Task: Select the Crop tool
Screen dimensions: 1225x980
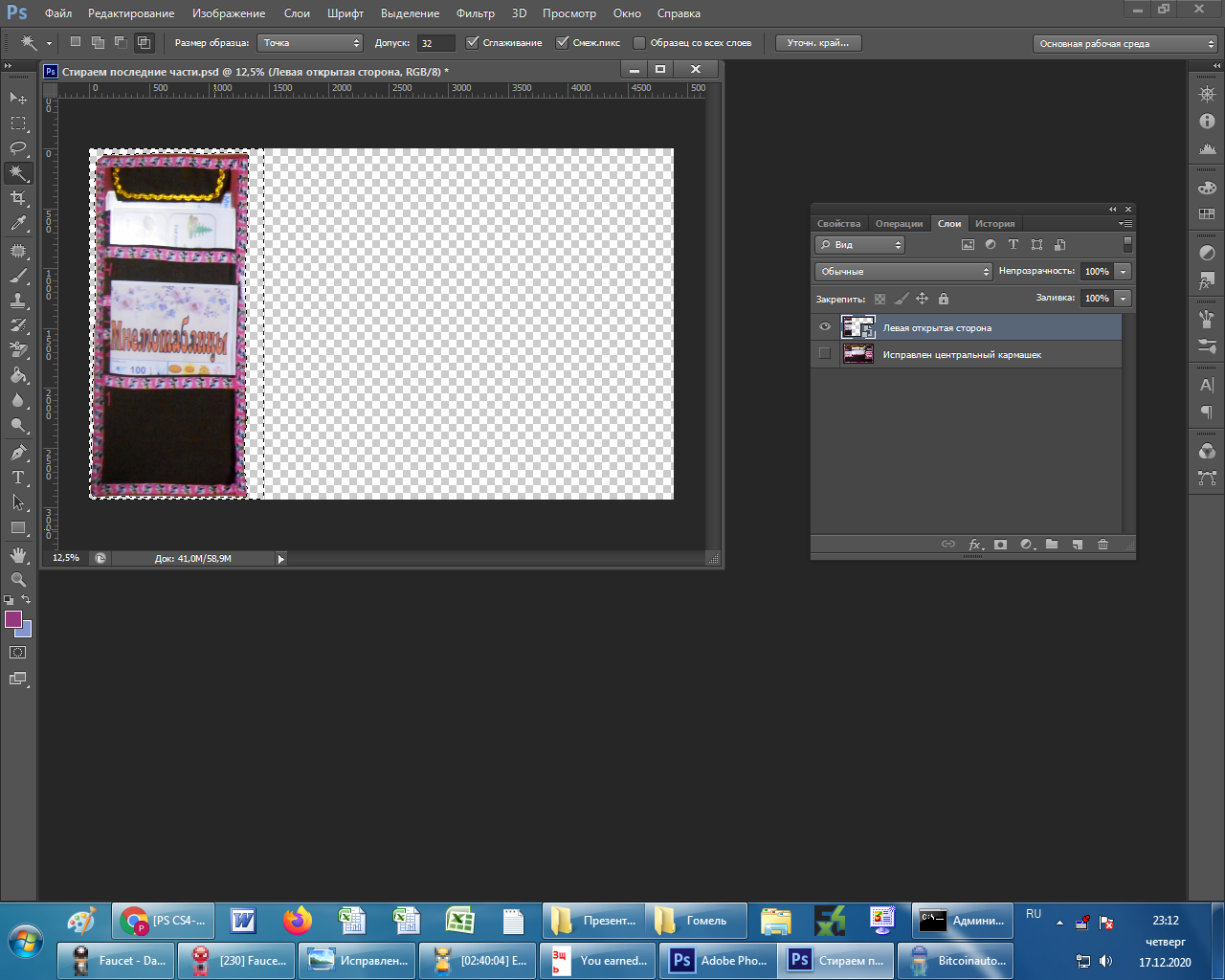Action: [18, 198]
